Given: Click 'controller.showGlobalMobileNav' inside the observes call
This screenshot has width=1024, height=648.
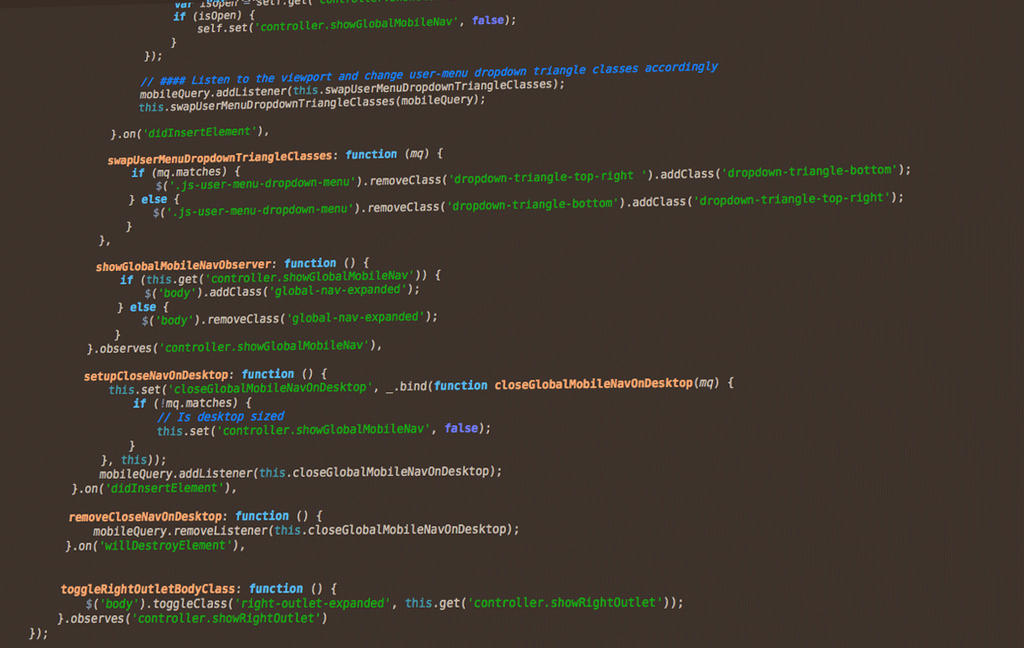Looking at the screenshot, I should point(264,346).
